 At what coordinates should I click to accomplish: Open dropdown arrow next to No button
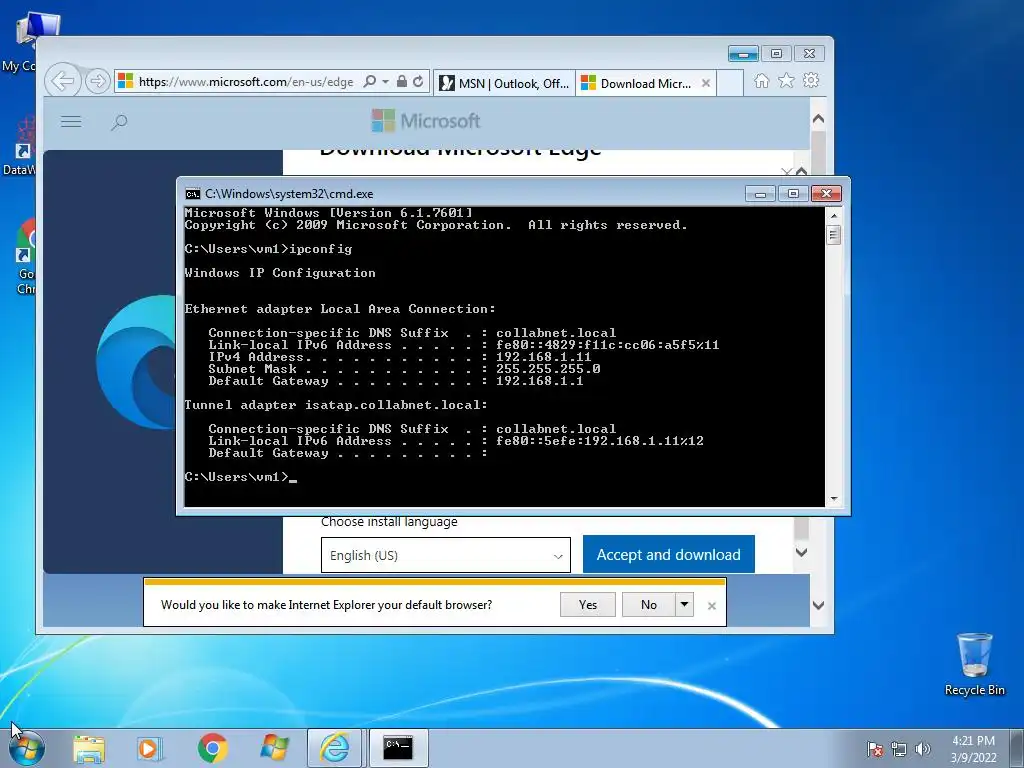(x=684, y=605)
